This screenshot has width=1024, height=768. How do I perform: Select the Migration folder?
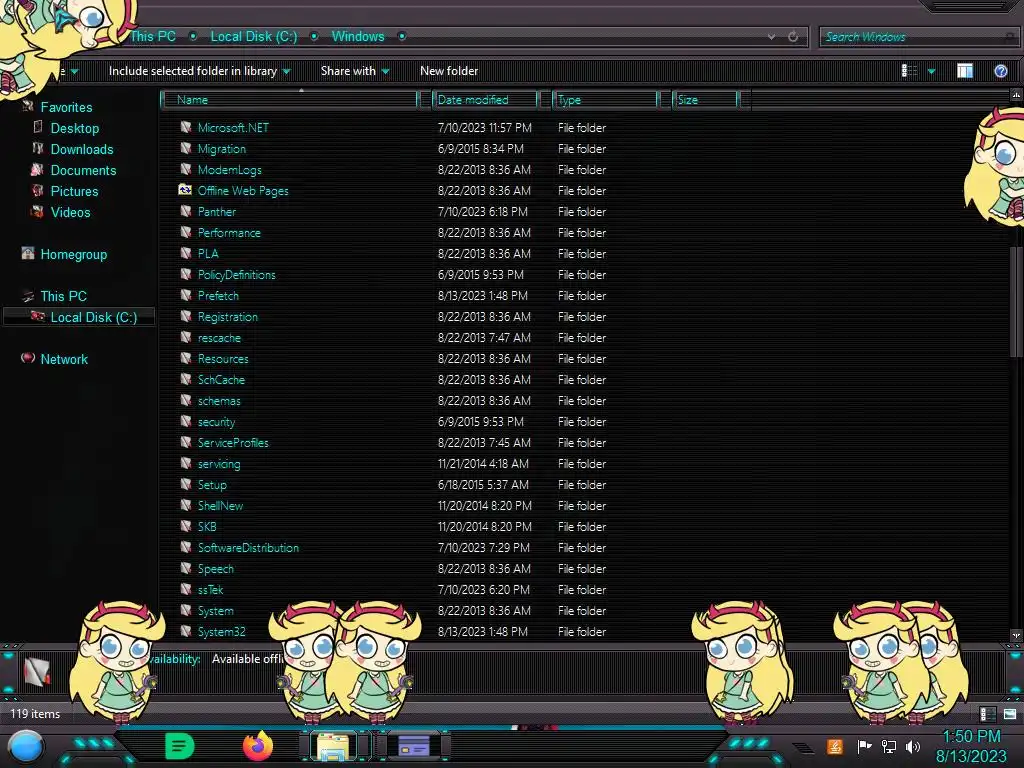point(221,149)
